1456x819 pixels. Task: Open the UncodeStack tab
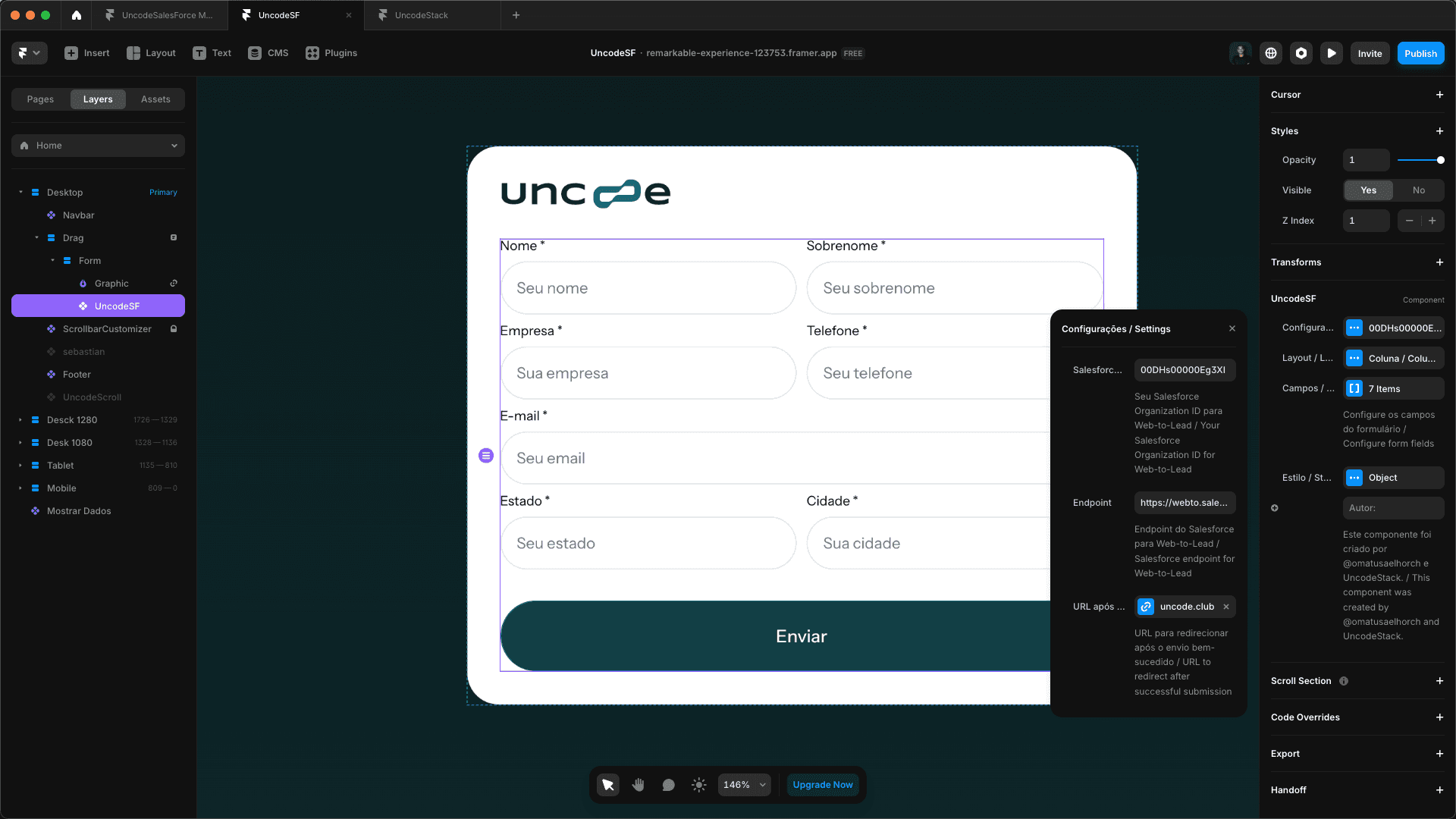(432, 15)
